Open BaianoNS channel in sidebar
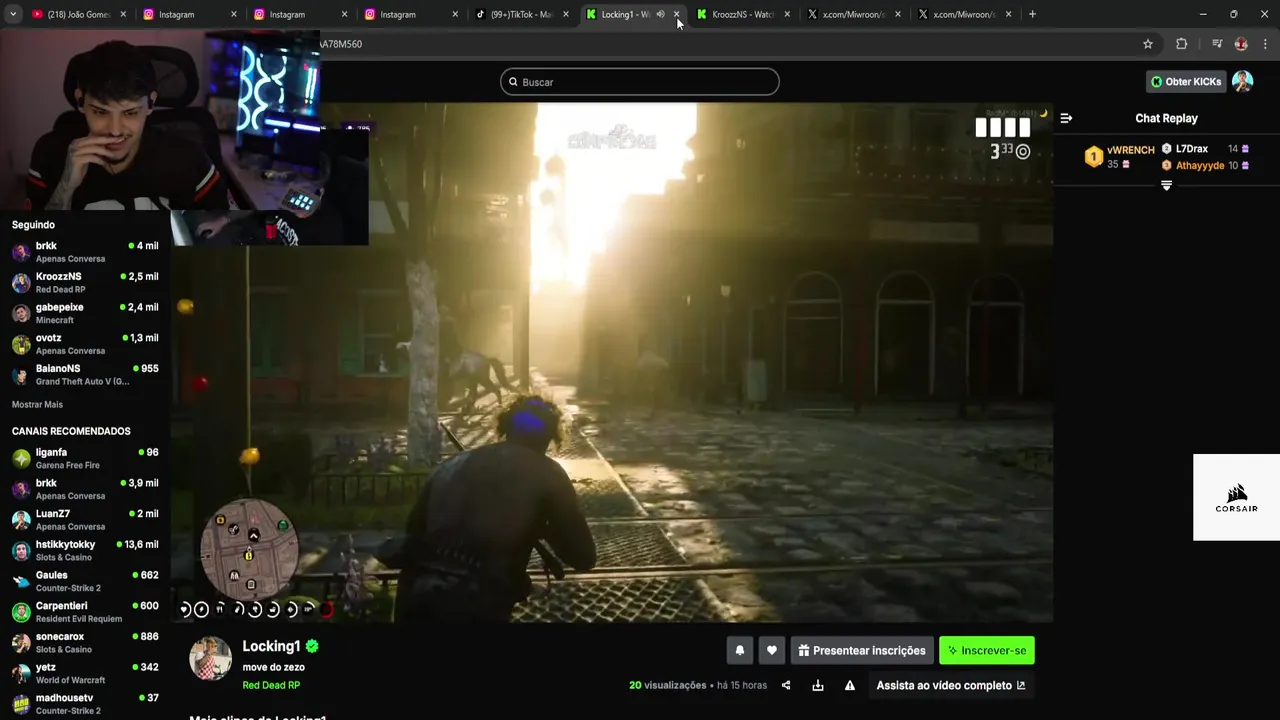This screenshot has height=720, width=1280. click(x=85, y=375)
